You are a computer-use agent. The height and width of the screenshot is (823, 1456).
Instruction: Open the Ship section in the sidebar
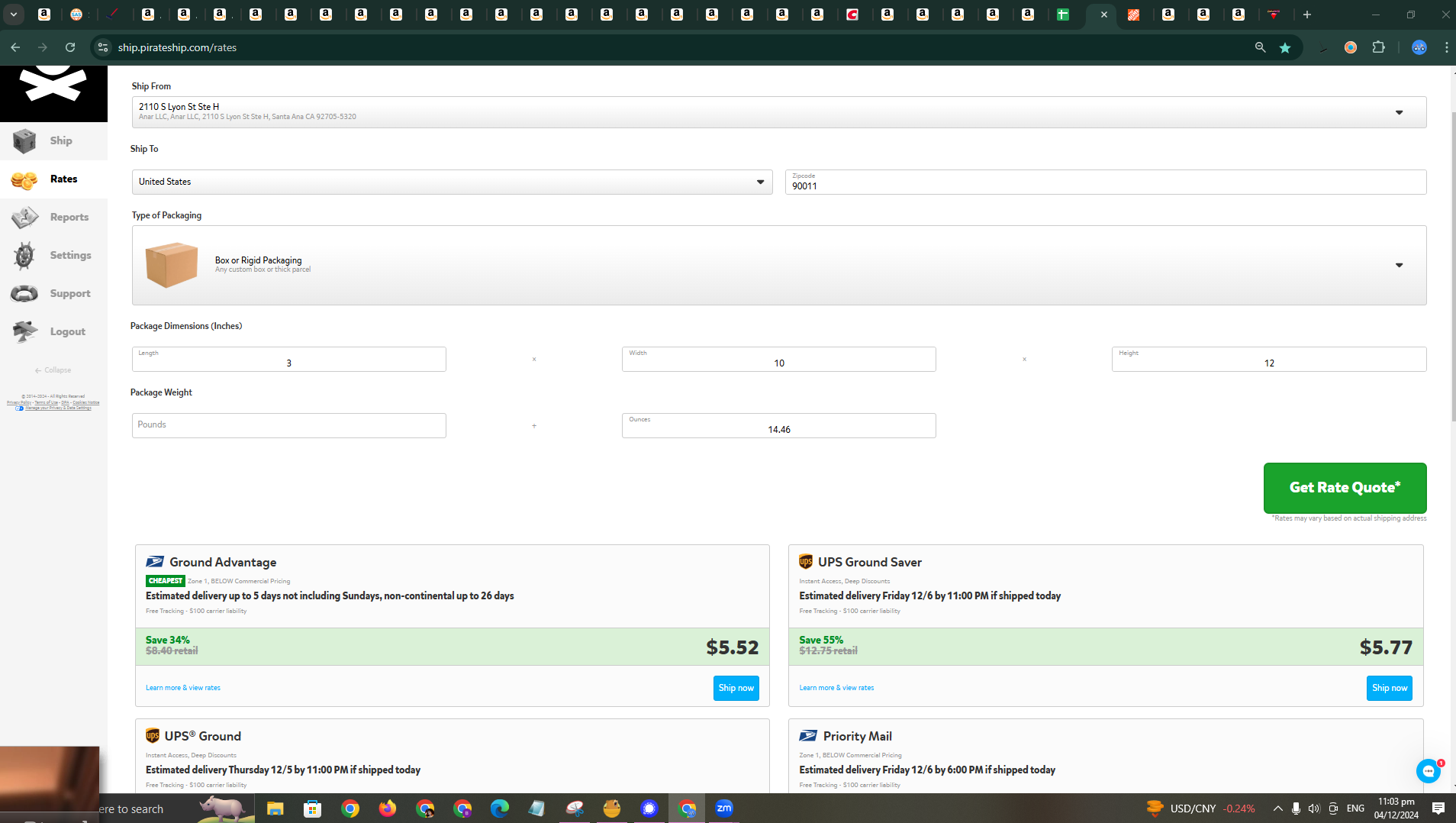(x=53, y=141)
